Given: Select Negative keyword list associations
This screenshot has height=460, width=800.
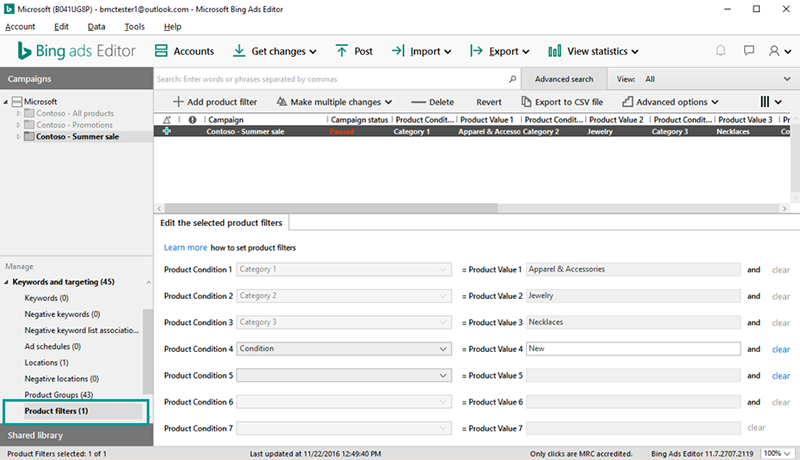Looking at the screenshot, I should pyautogui.click(x=82, y=330).
